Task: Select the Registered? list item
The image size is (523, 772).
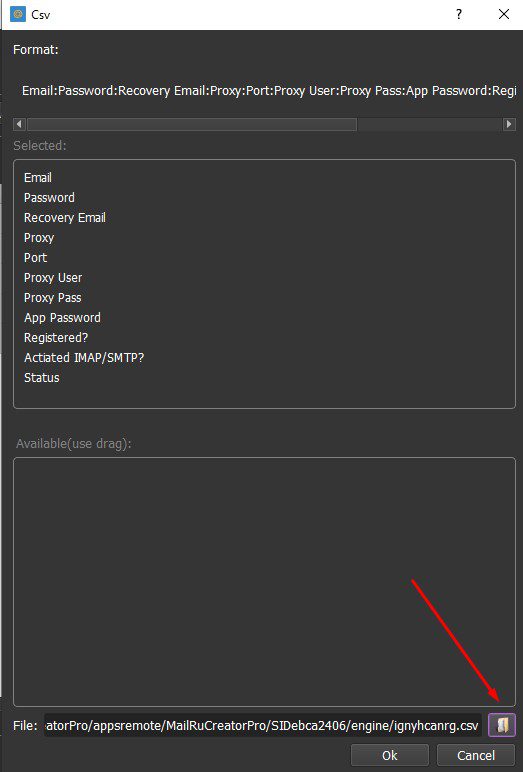Action: coord(56,338)
